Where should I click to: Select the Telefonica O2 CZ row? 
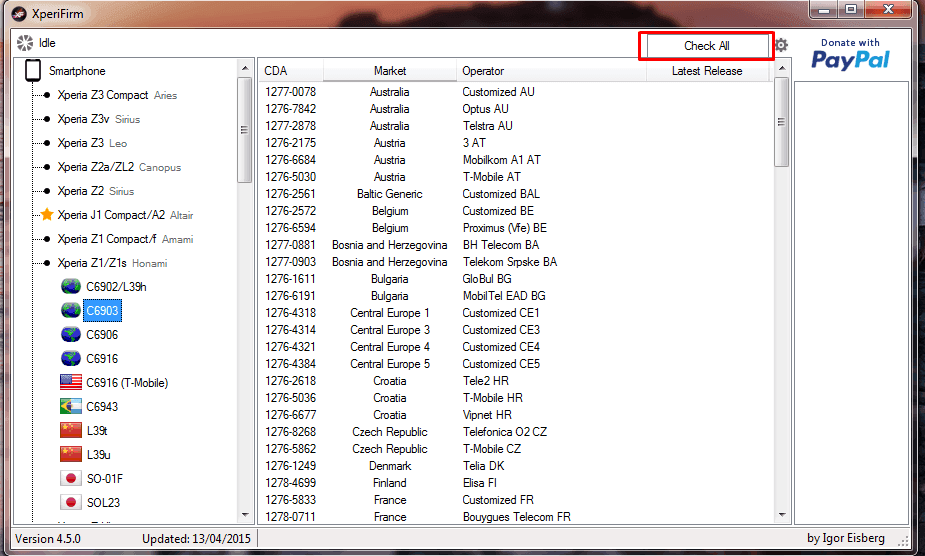(516, 432)
